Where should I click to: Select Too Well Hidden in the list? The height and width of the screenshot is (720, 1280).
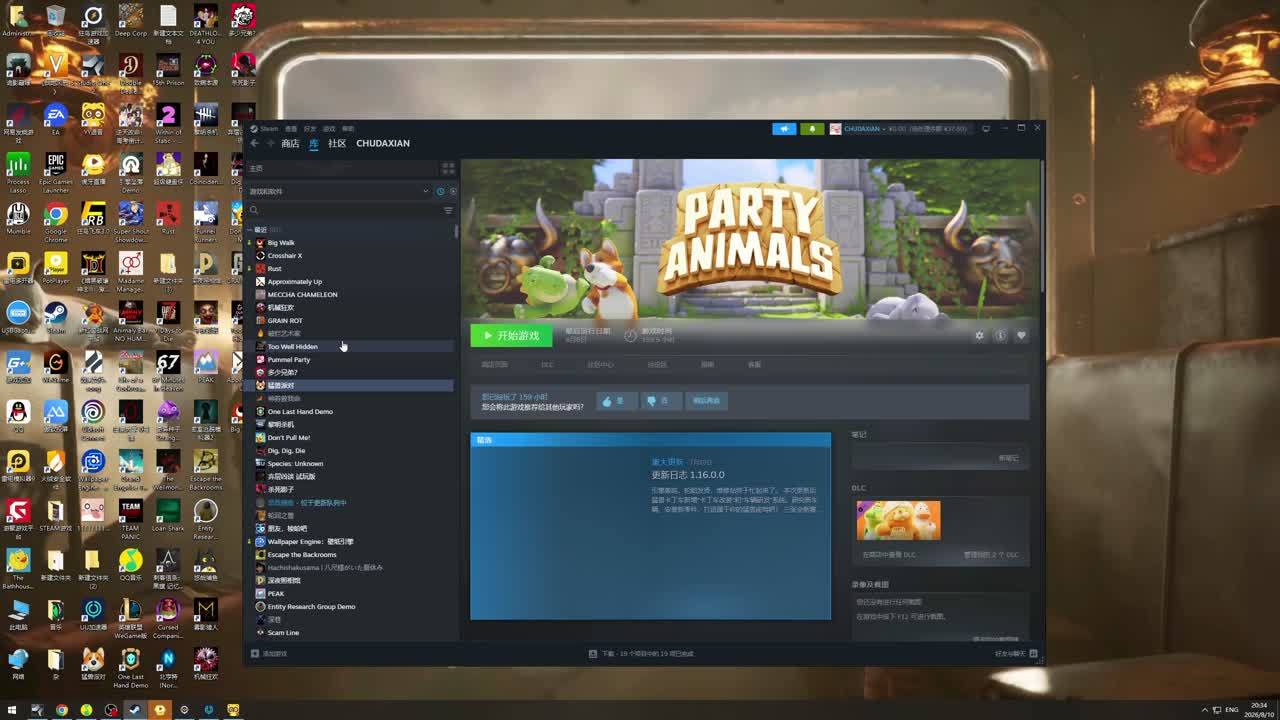pyautogui.click(x=350, y=347)
